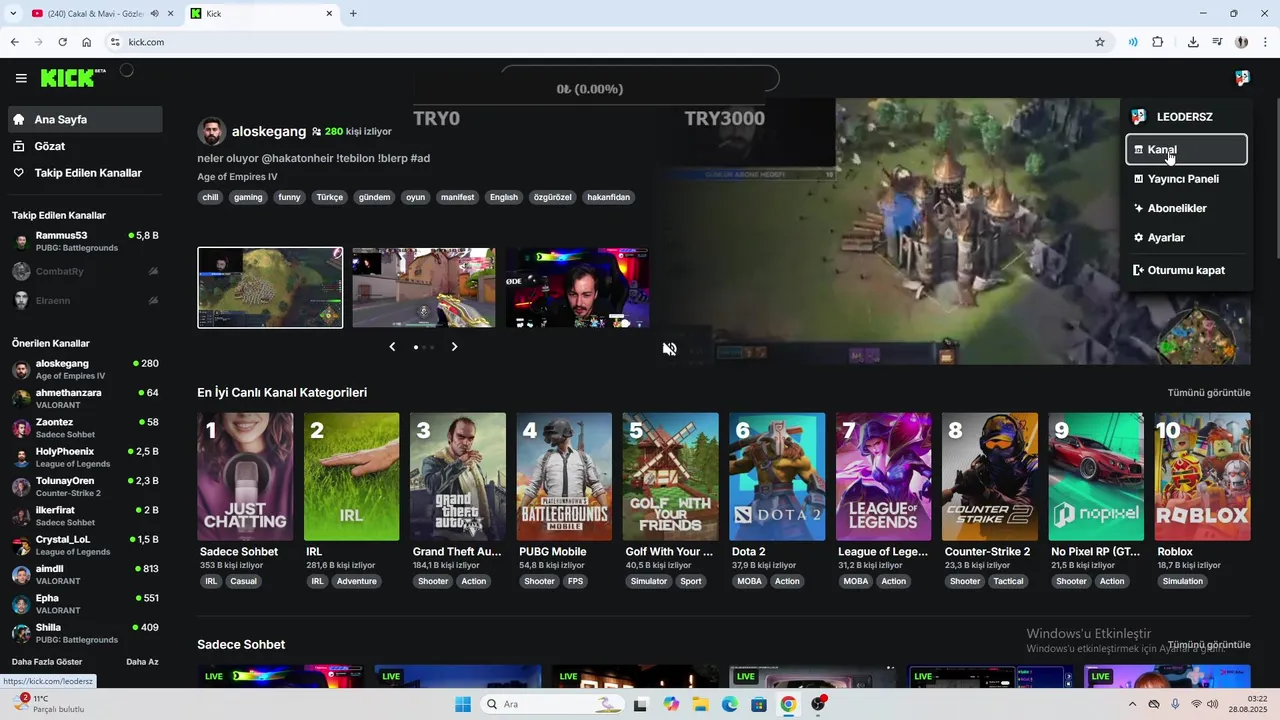Go to Ana Sayfa in sidebar
Screen dimensions: 1280x720
85,119
